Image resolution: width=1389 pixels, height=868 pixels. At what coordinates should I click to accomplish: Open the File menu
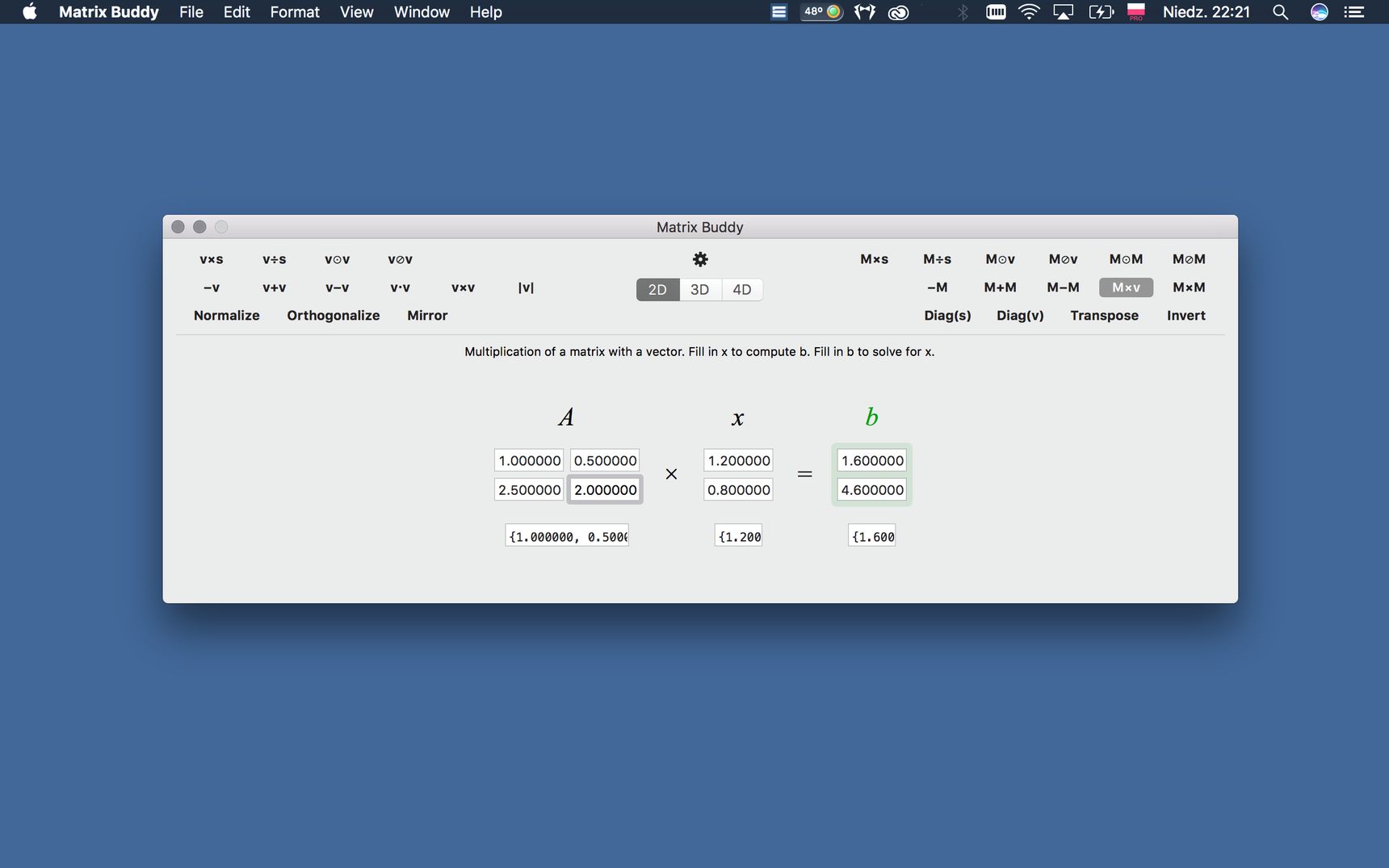pyautogui.click(x=191, y=11)
